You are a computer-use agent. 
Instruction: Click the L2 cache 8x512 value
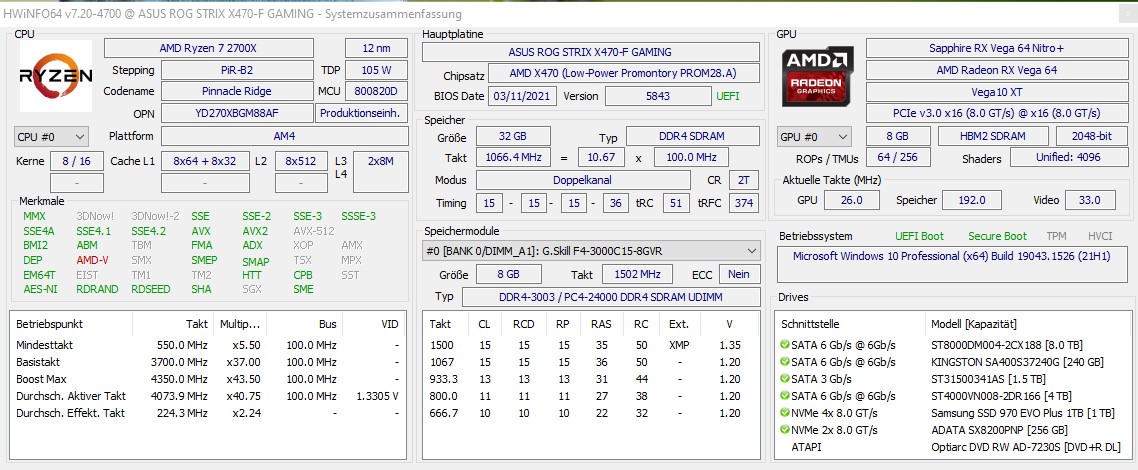tap(301, 161)
